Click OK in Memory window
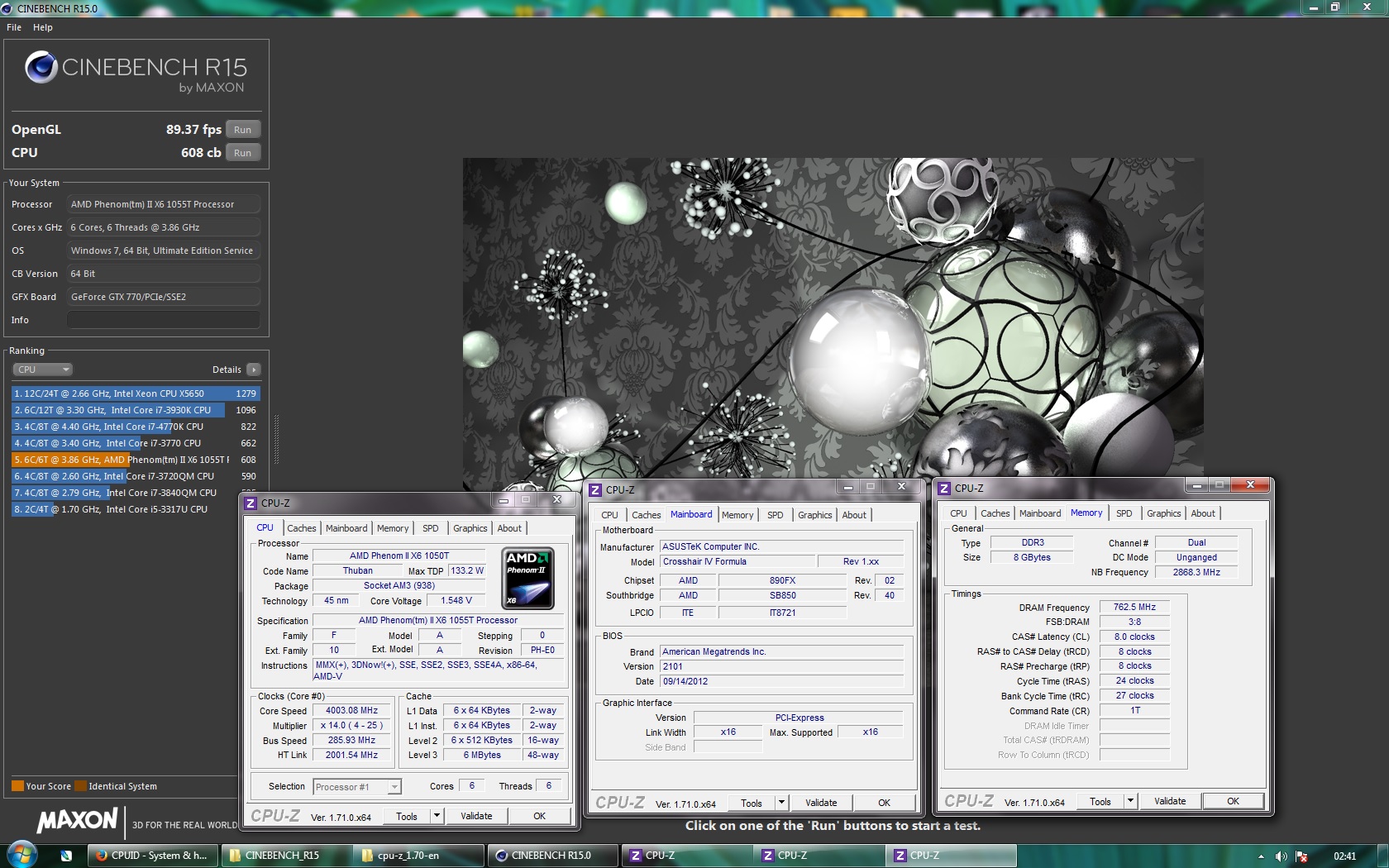The height and width of the screenshot is (868, 1389). (1233, 801)
